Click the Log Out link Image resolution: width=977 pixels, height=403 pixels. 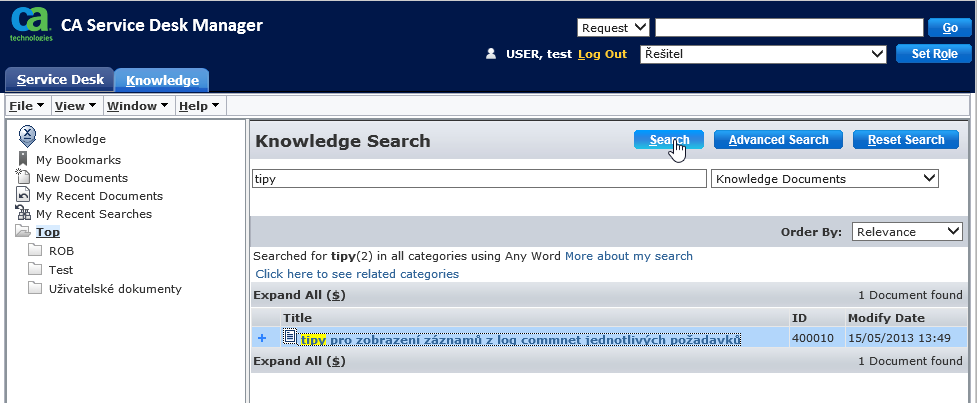(x=603, y=54)
